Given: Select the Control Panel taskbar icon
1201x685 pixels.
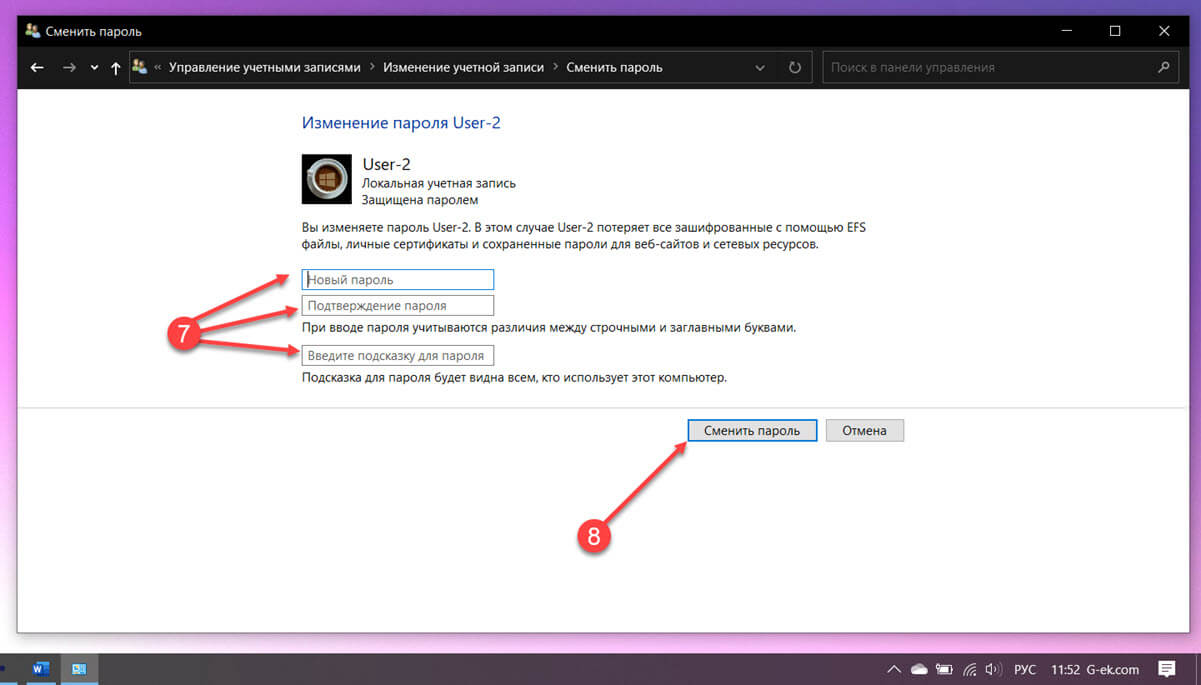Looking at the screenshot, I should 79,669.
